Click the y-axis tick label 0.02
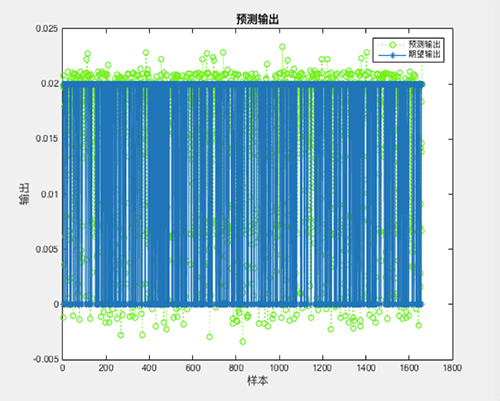Image resolution: width=500 pixels, height=401 pixels. click(50, 84)
